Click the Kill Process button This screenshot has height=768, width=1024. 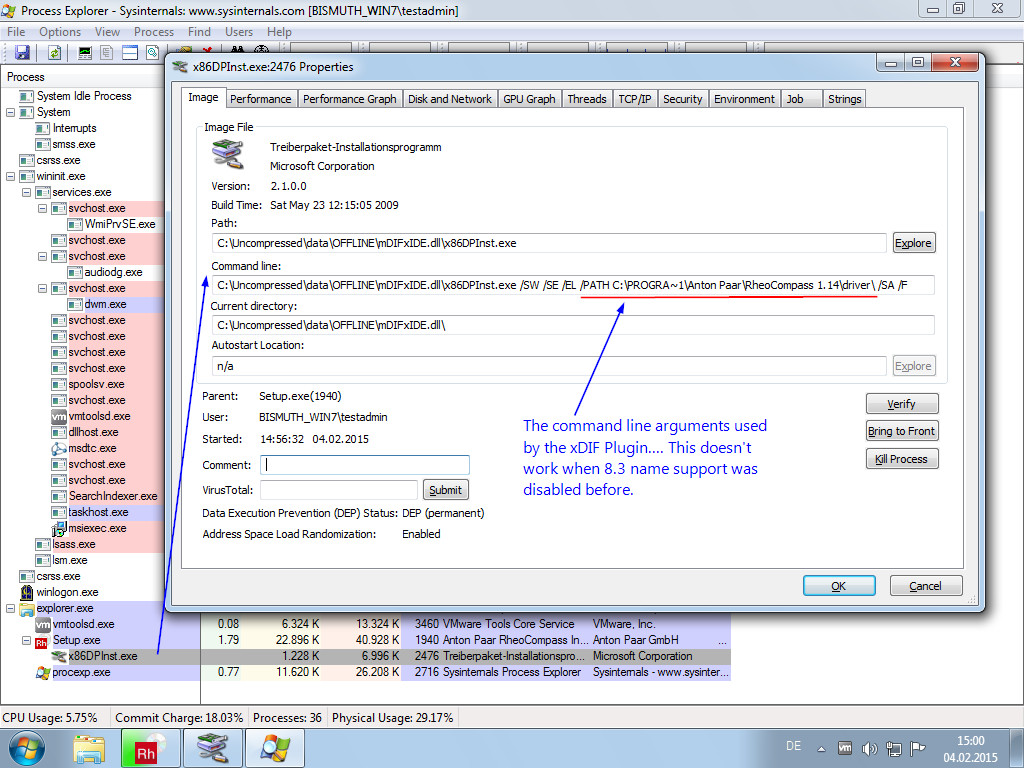(902, 459)
